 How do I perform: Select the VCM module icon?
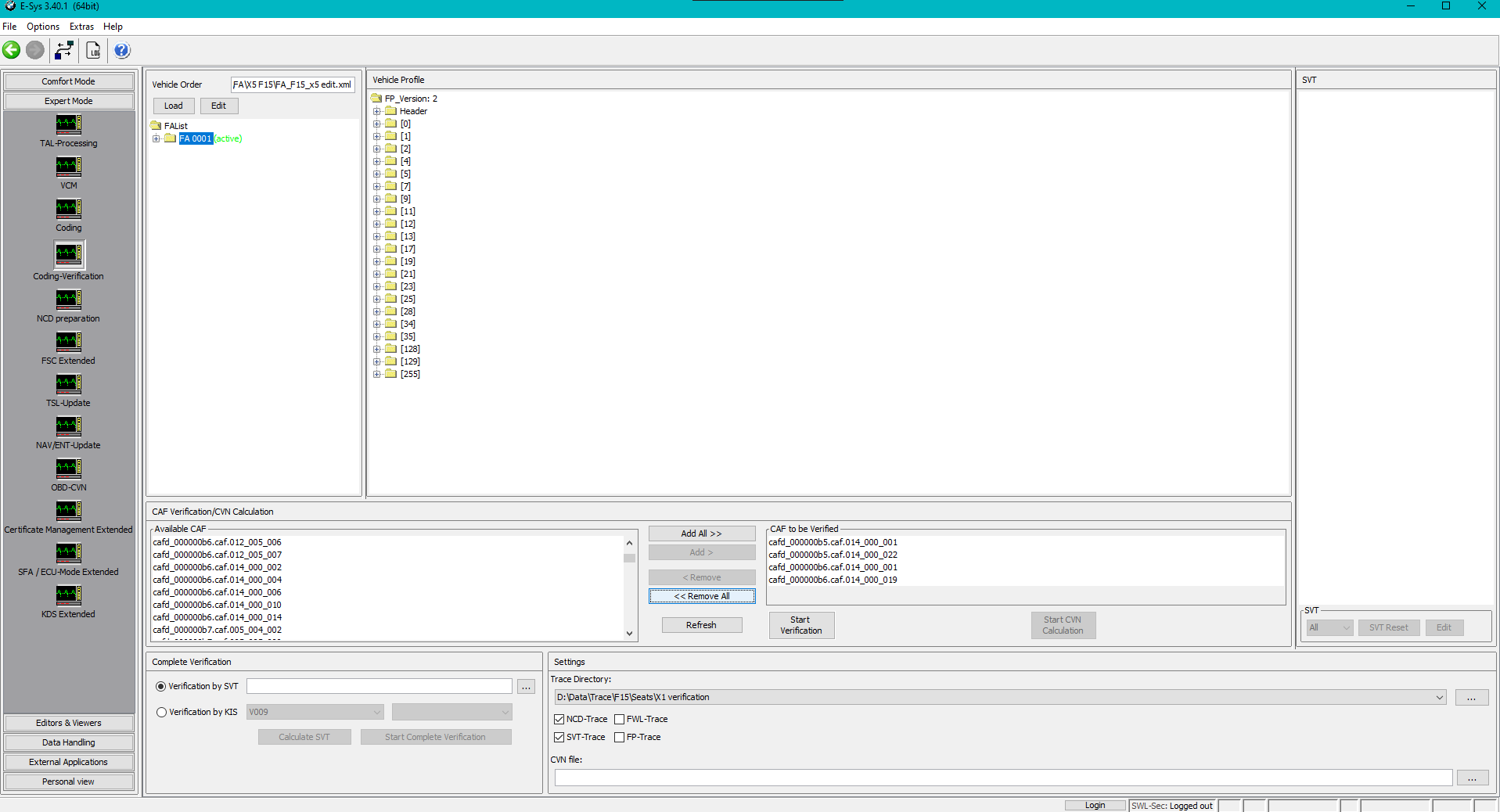point(69,167)
